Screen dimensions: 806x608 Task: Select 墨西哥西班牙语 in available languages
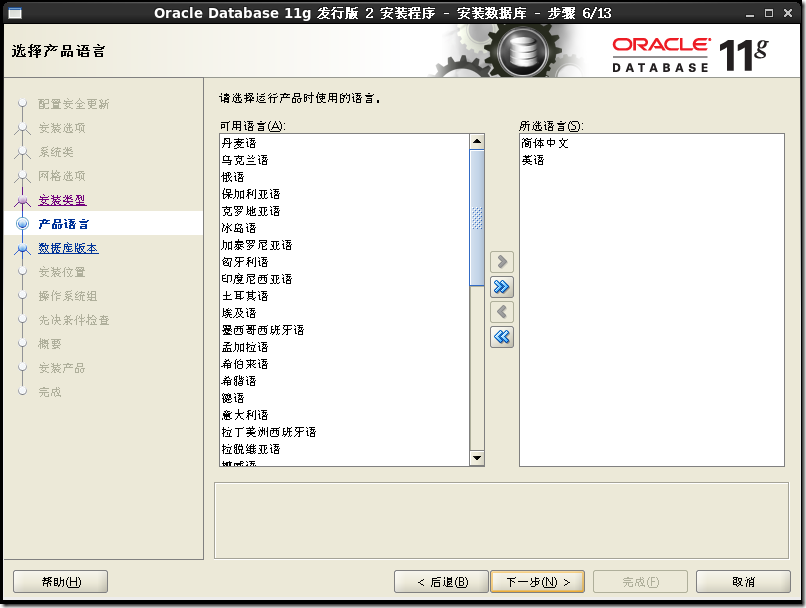click(344, 329)
